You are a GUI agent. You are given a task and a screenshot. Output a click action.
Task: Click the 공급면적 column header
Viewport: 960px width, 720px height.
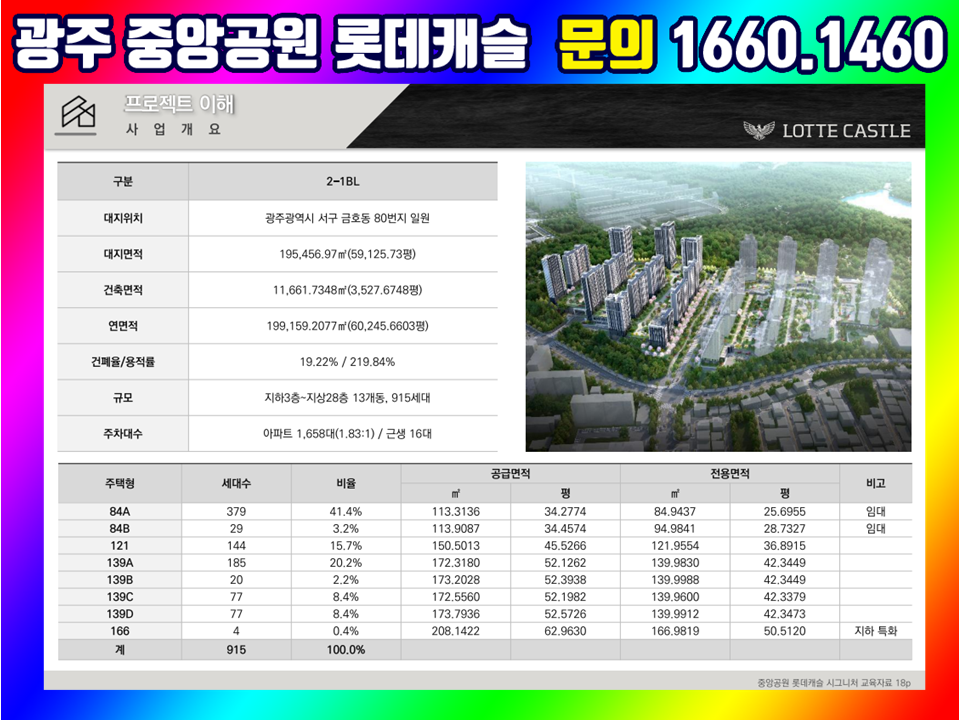(511, 474)
